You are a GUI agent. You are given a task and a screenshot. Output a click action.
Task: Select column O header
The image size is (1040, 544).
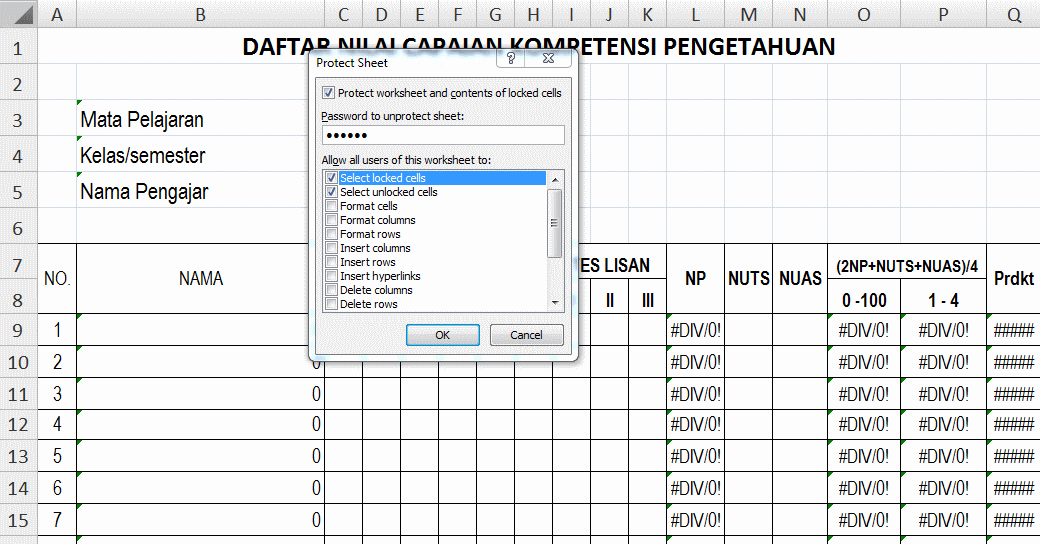coord(864,14)
